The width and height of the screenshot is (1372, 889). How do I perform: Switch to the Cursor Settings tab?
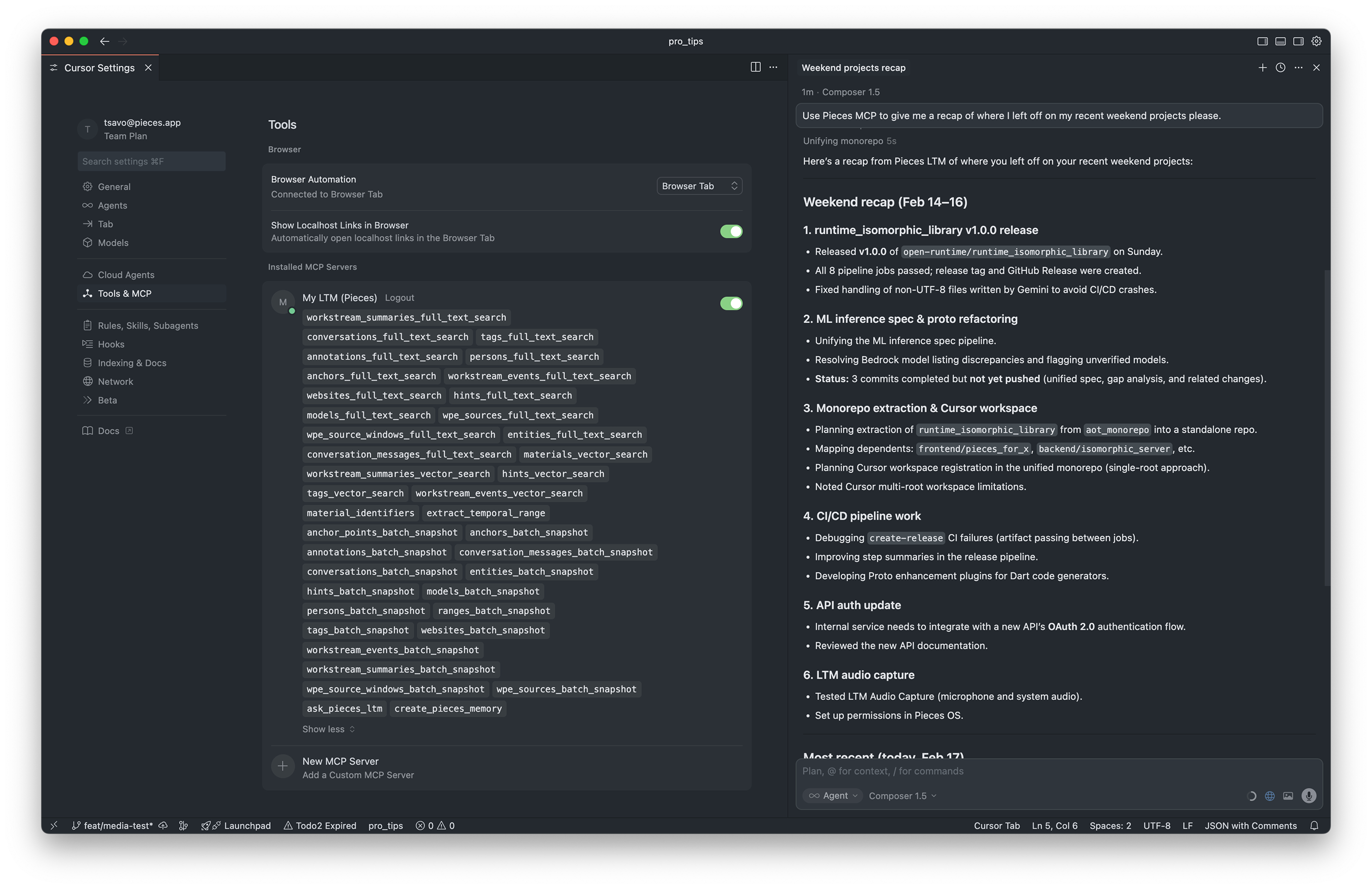(x=98, y=68)
